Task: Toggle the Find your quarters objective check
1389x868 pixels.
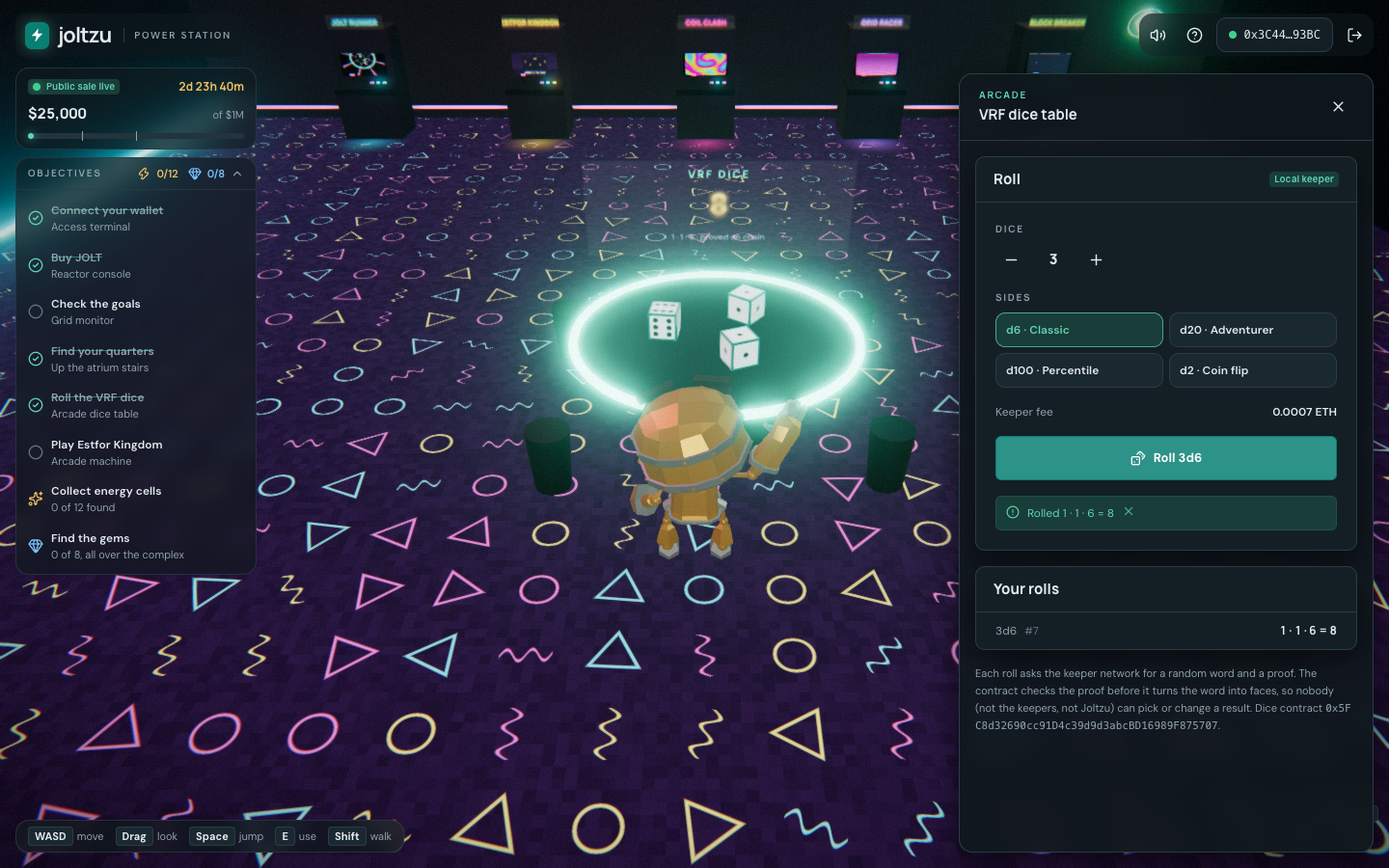Action: pos(36,359)
